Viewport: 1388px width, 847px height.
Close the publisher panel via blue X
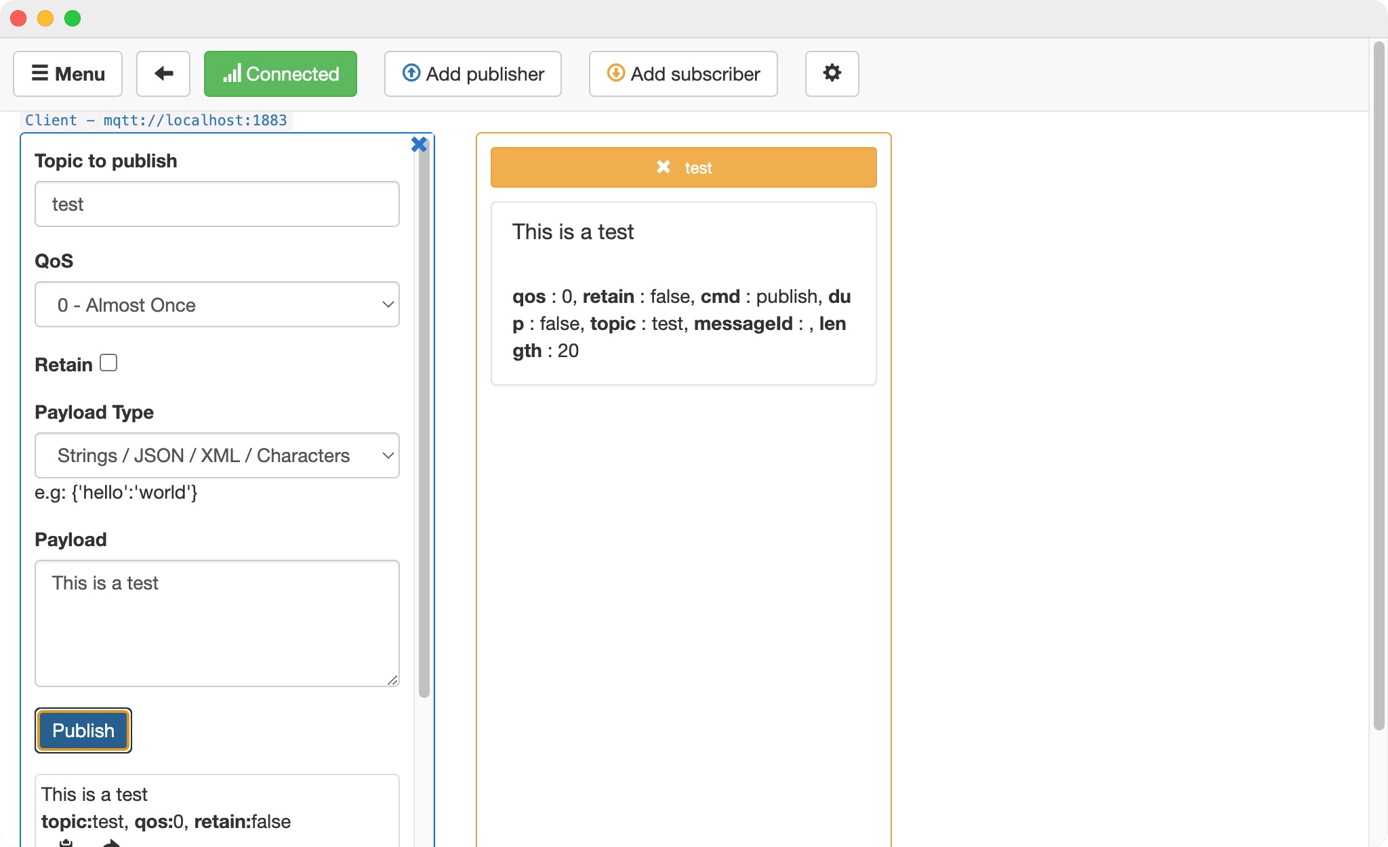point(419,143)
